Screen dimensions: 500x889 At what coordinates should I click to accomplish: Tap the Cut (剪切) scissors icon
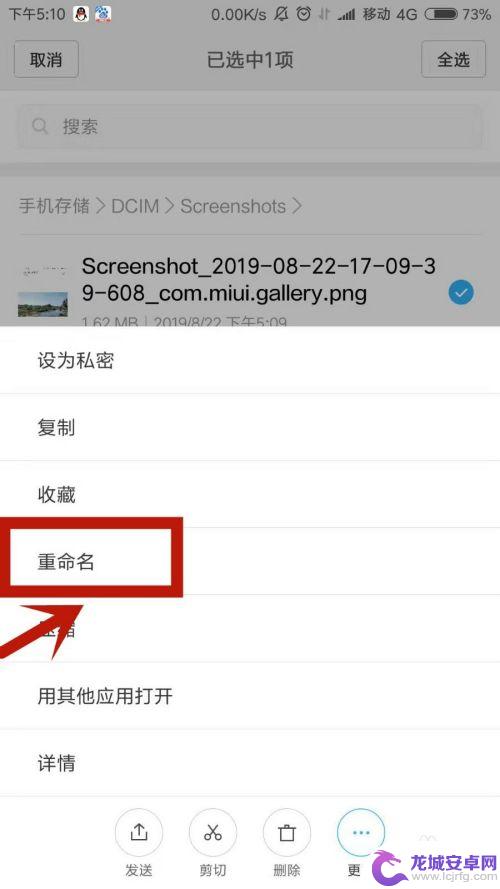click(x=213, y=832)
